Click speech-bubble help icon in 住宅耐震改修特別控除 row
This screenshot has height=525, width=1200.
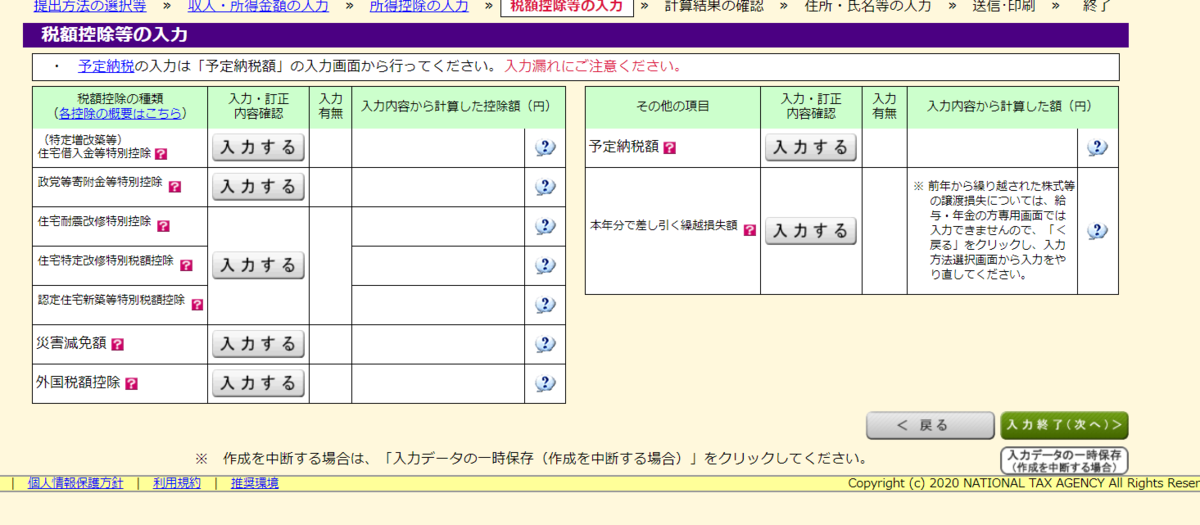tap(545, 226)
